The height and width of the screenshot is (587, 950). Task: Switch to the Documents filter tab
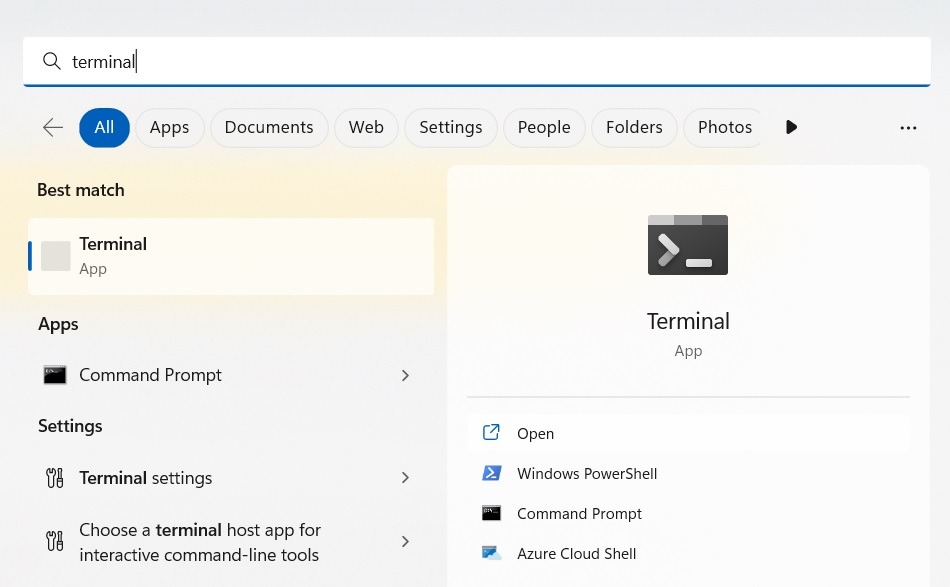coord(268,127)
